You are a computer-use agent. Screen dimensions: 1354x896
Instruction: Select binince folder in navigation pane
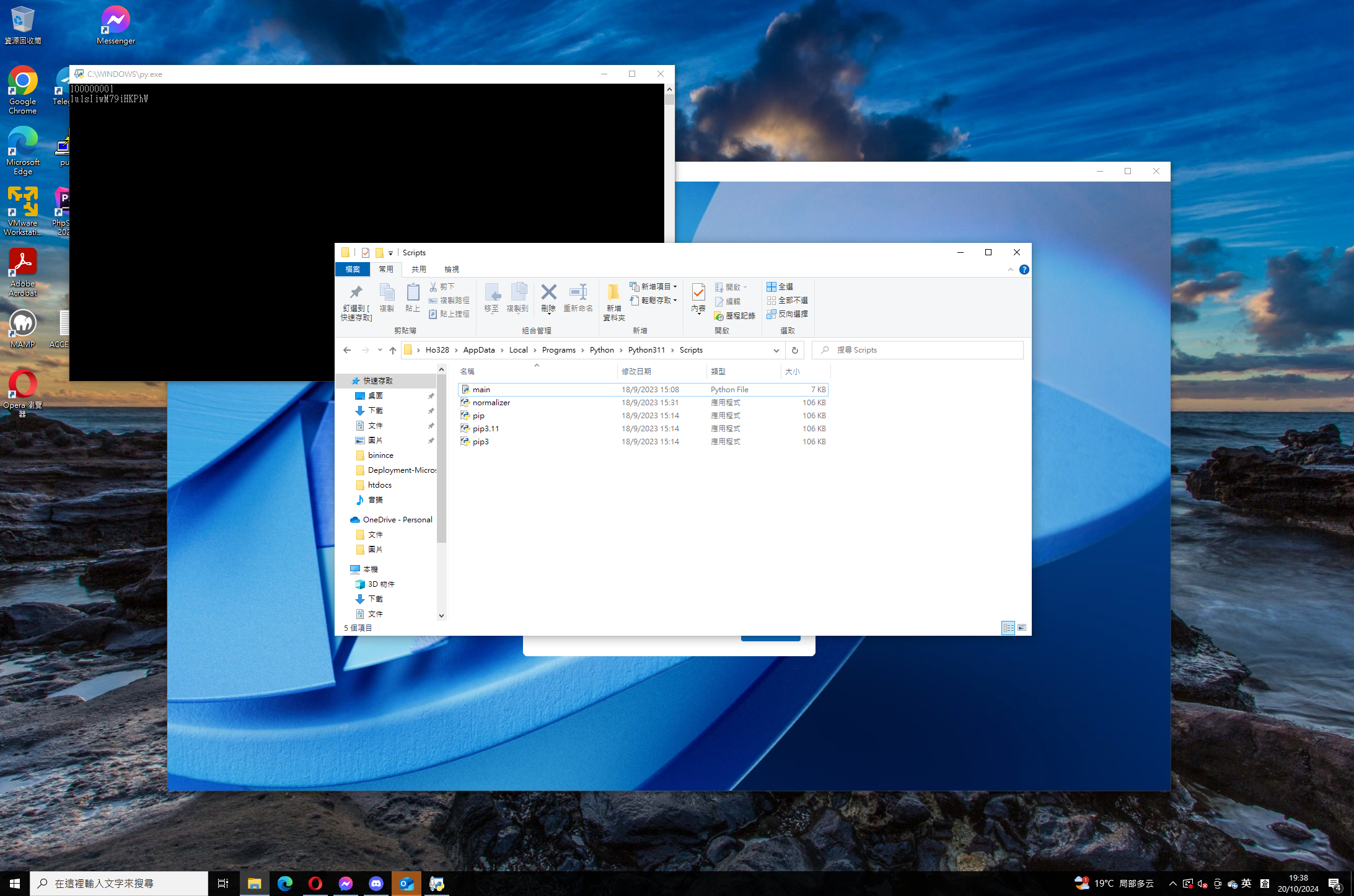pos(380,455)
